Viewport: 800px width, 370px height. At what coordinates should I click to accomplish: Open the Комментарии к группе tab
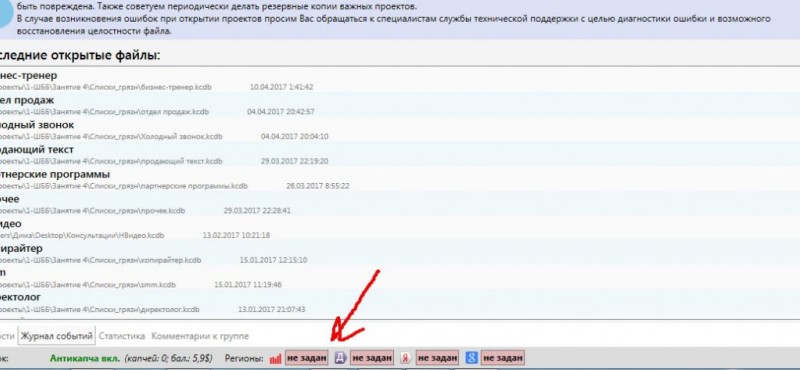pos(200,336)
